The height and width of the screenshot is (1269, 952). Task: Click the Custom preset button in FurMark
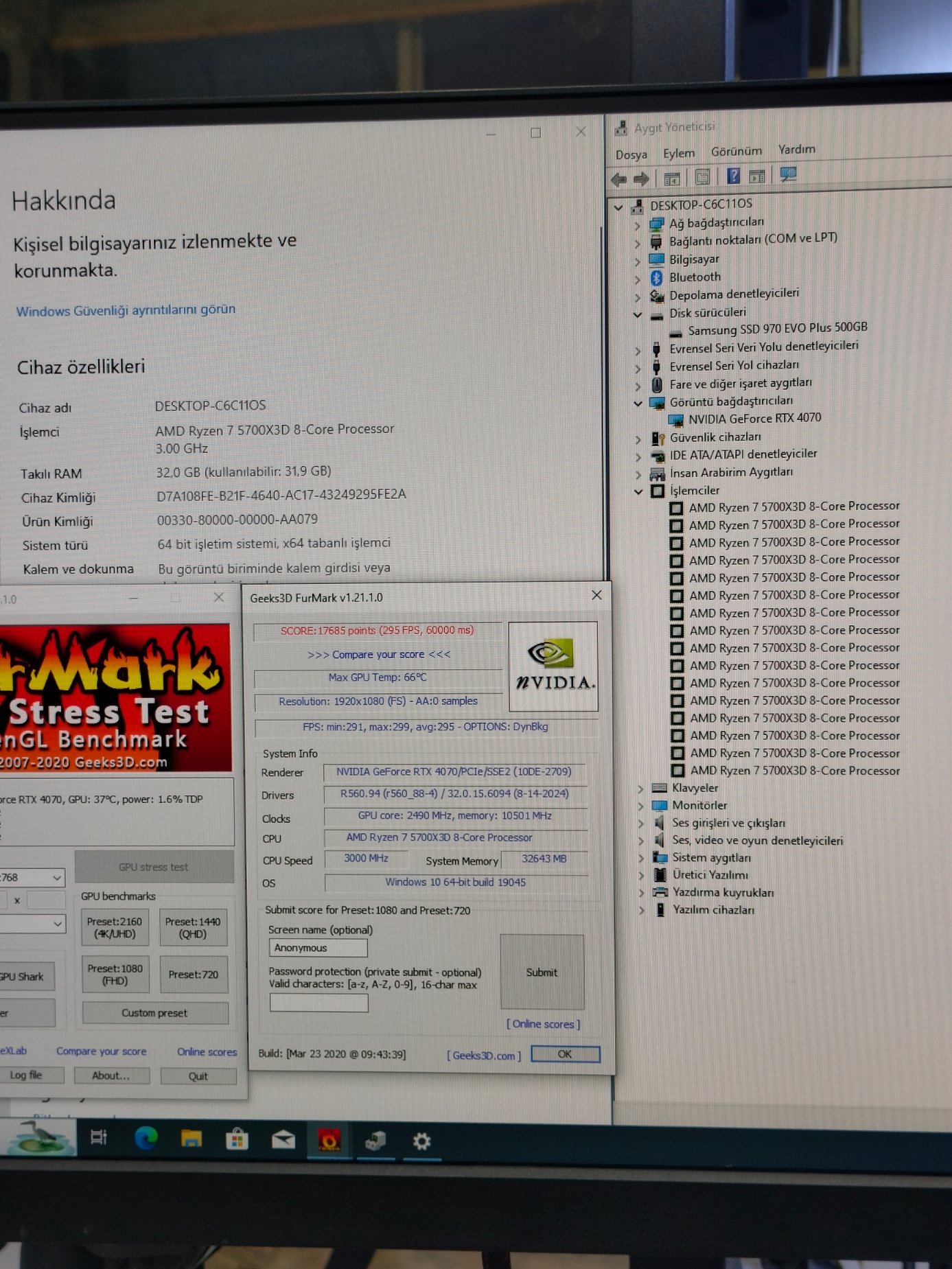(155, 1013)
